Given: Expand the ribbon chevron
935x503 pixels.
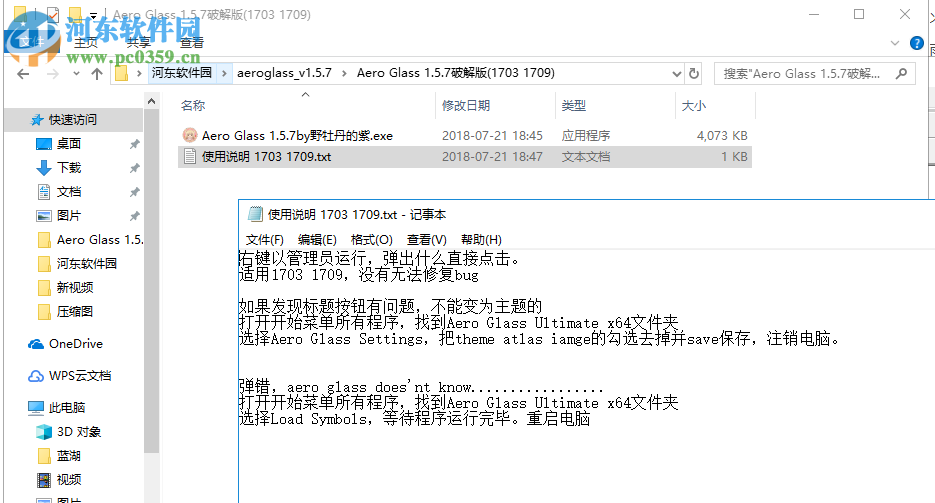Looking at the screenshot, I should point(894,43).
